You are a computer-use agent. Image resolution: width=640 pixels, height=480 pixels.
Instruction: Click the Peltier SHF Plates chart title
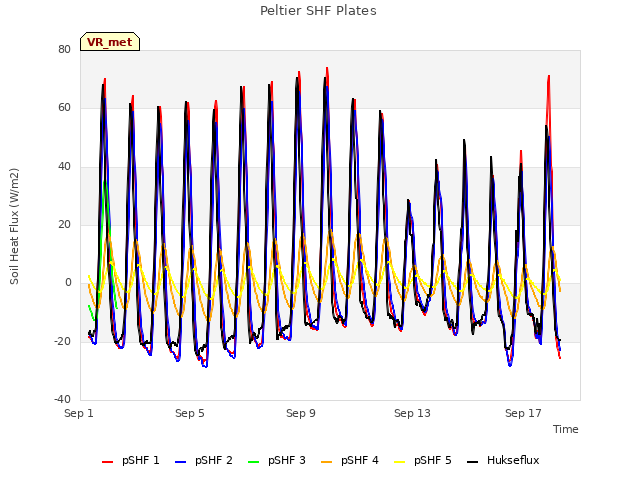point(318,11)
